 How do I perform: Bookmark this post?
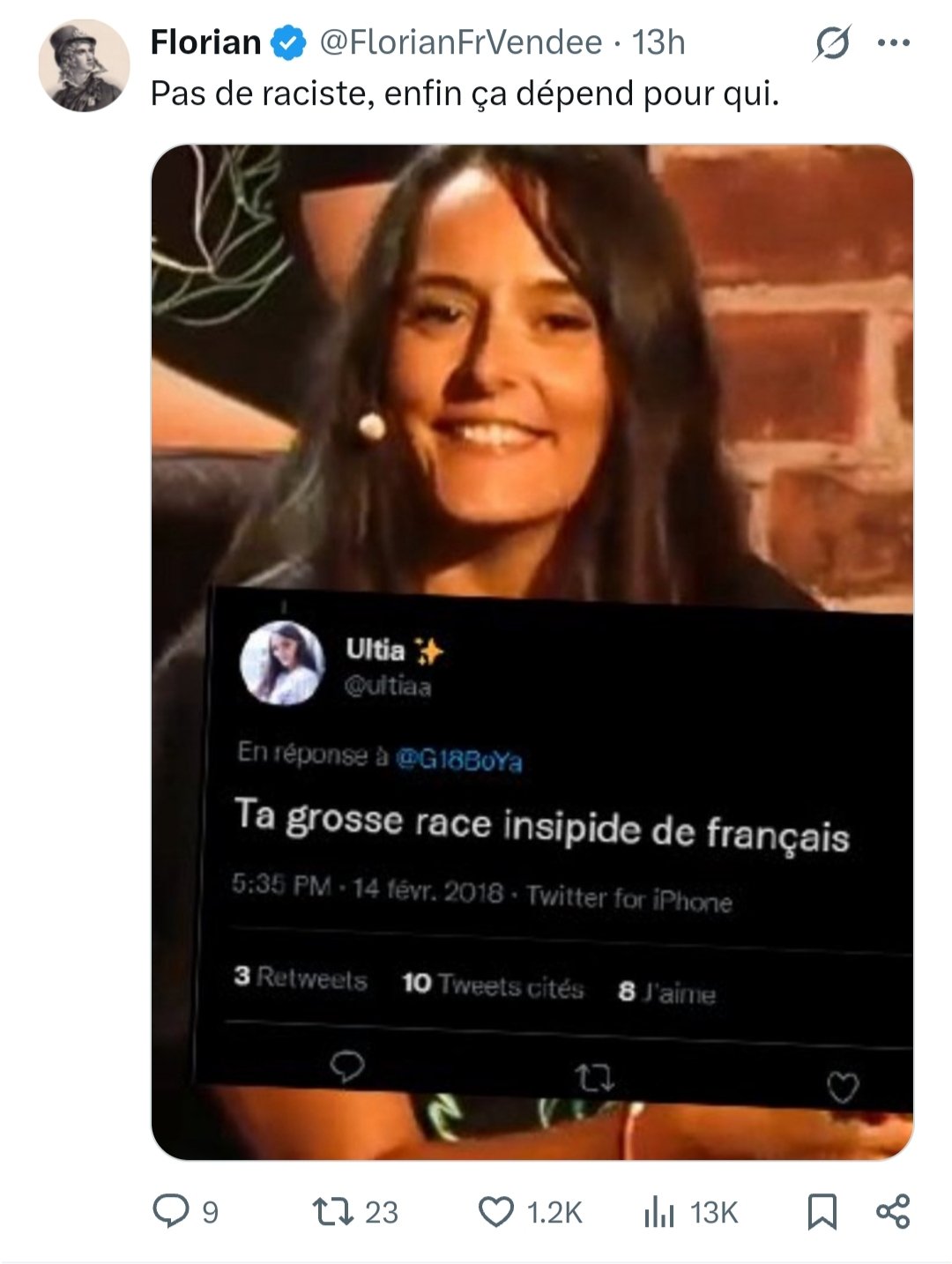822,1212
